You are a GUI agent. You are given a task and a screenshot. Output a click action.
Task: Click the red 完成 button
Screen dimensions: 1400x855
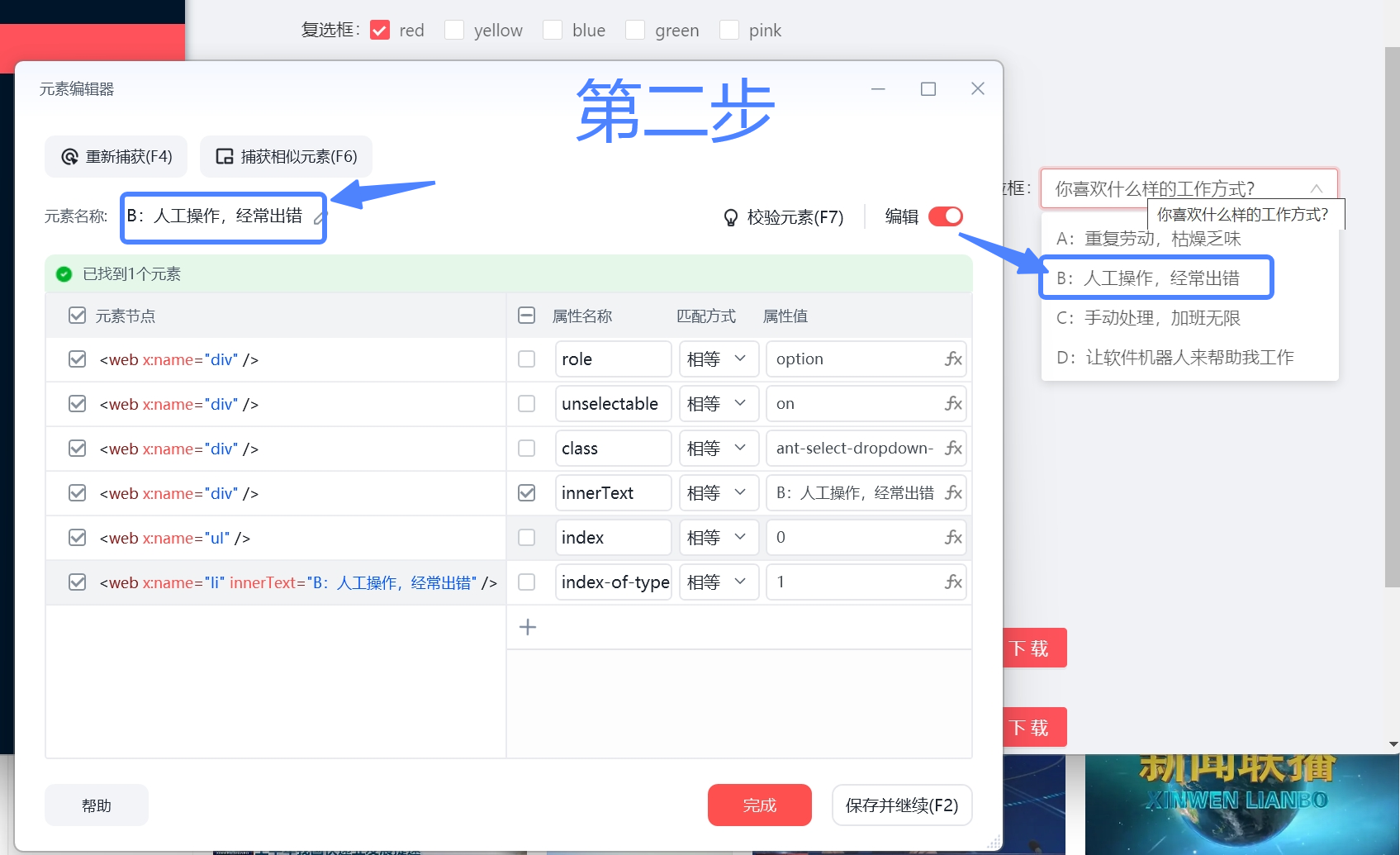coord(759,805)
